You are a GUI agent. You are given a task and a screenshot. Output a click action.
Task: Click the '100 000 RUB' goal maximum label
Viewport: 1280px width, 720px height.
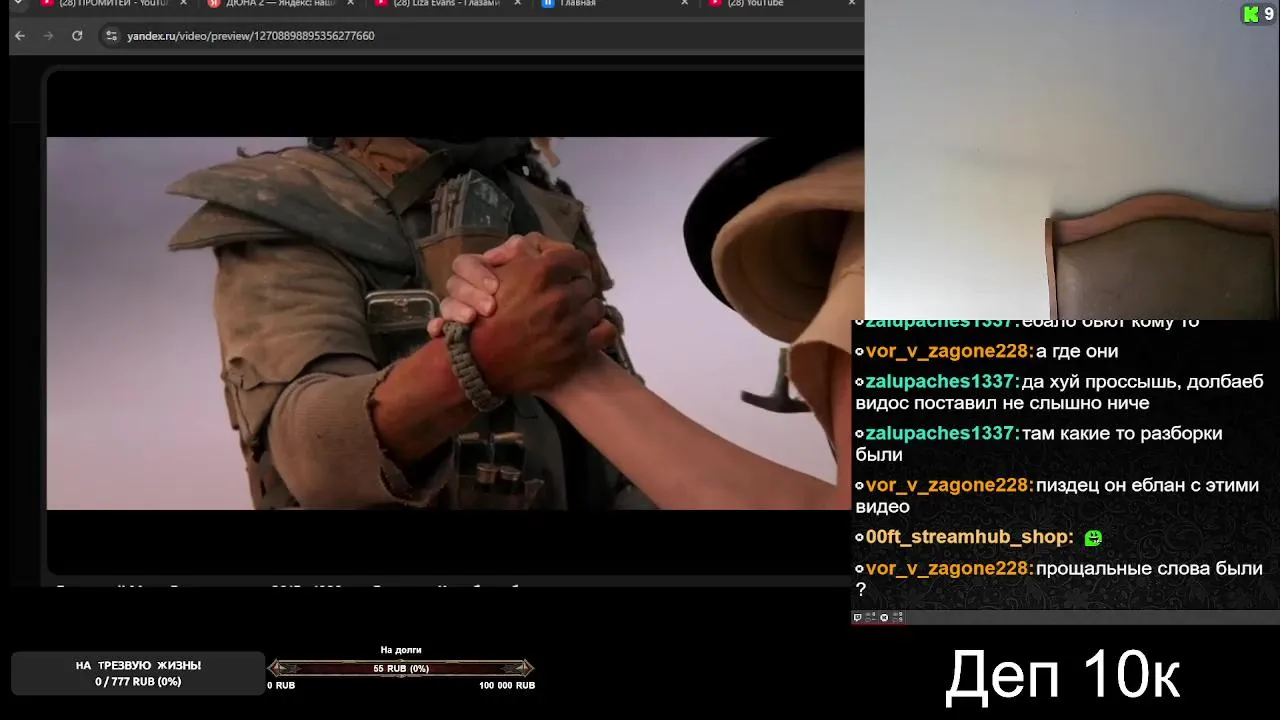[x=507, y=686]
